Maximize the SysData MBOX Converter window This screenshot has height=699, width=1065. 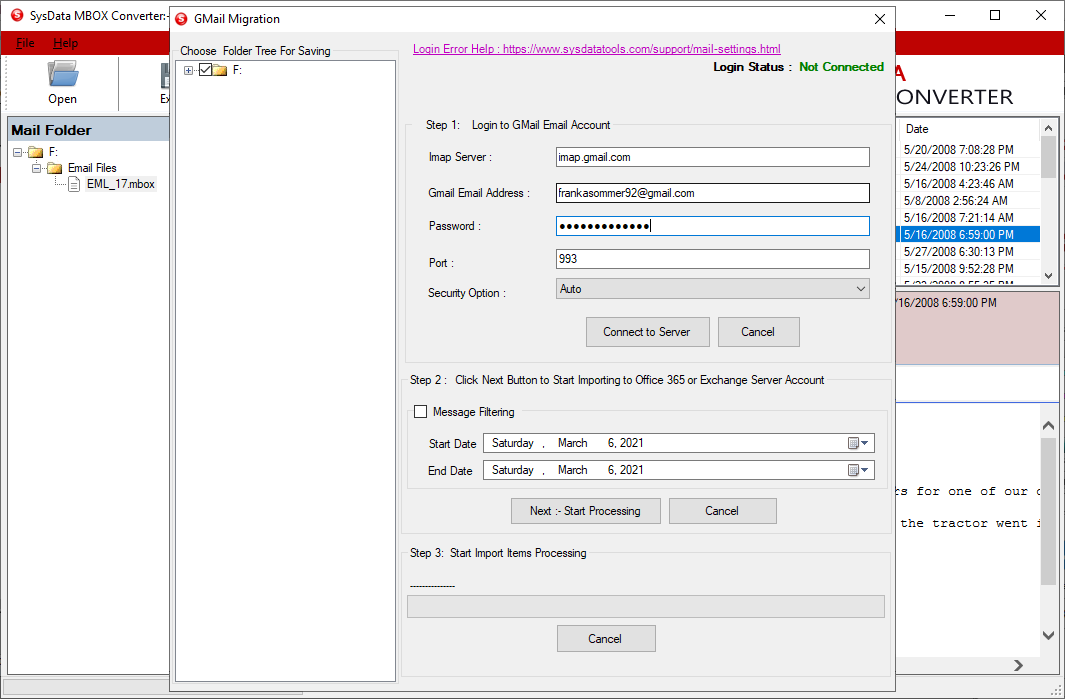[995, 15]
